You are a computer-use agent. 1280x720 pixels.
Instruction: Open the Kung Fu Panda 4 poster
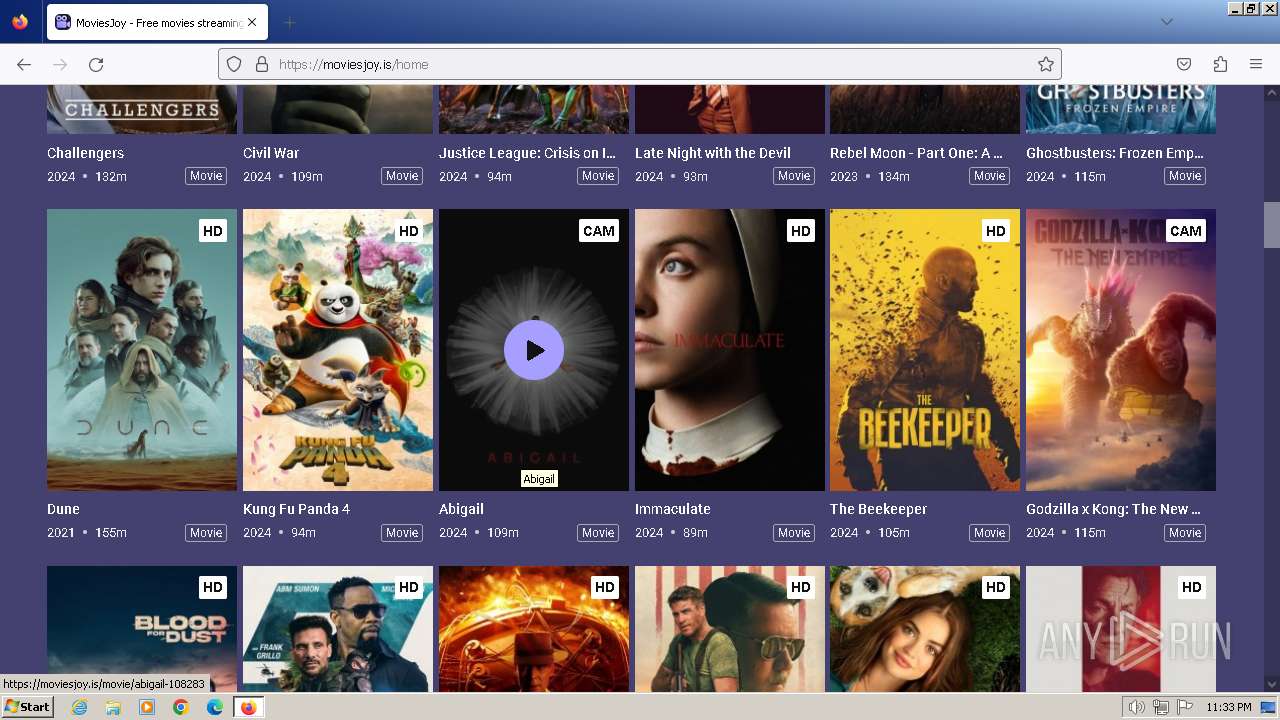point(338,350)
